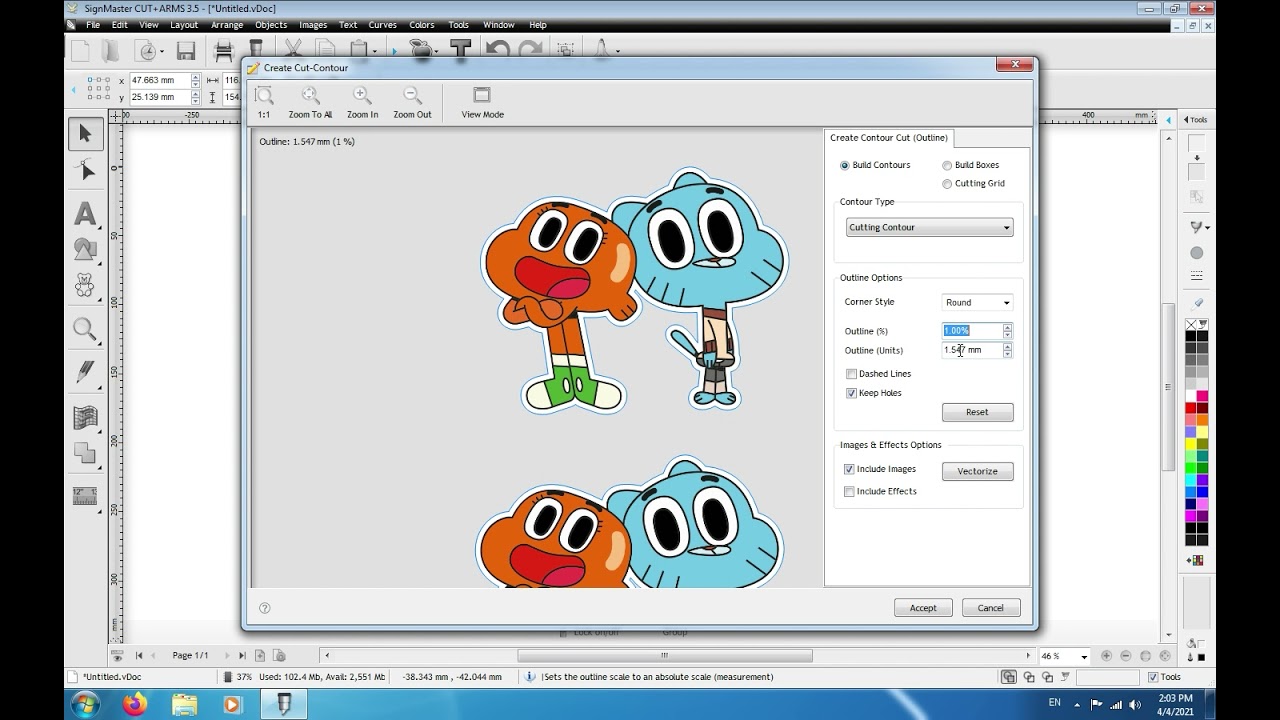
Task: Open the Contour Type dropdown
Action: [929, 227]
